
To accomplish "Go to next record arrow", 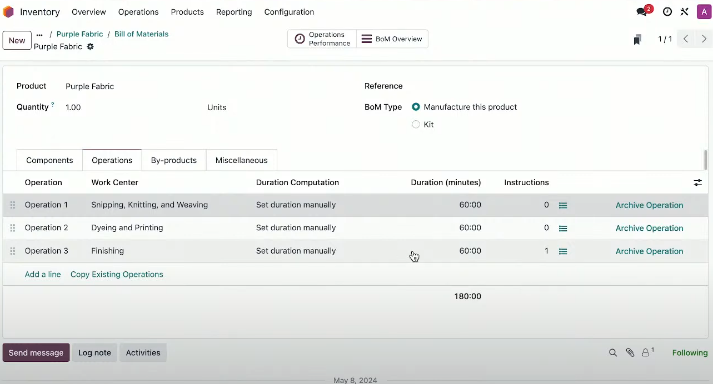I will (x=704, y=39).
